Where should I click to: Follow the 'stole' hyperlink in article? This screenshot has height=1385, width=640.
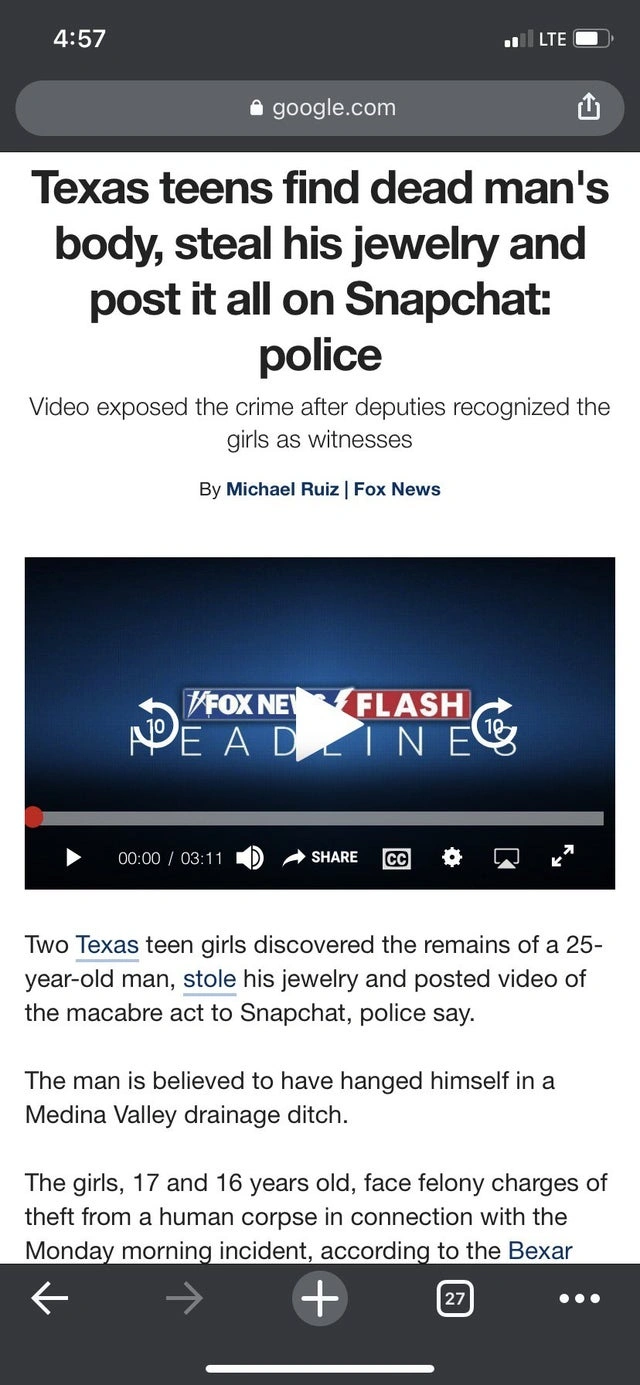coord(209,979)
